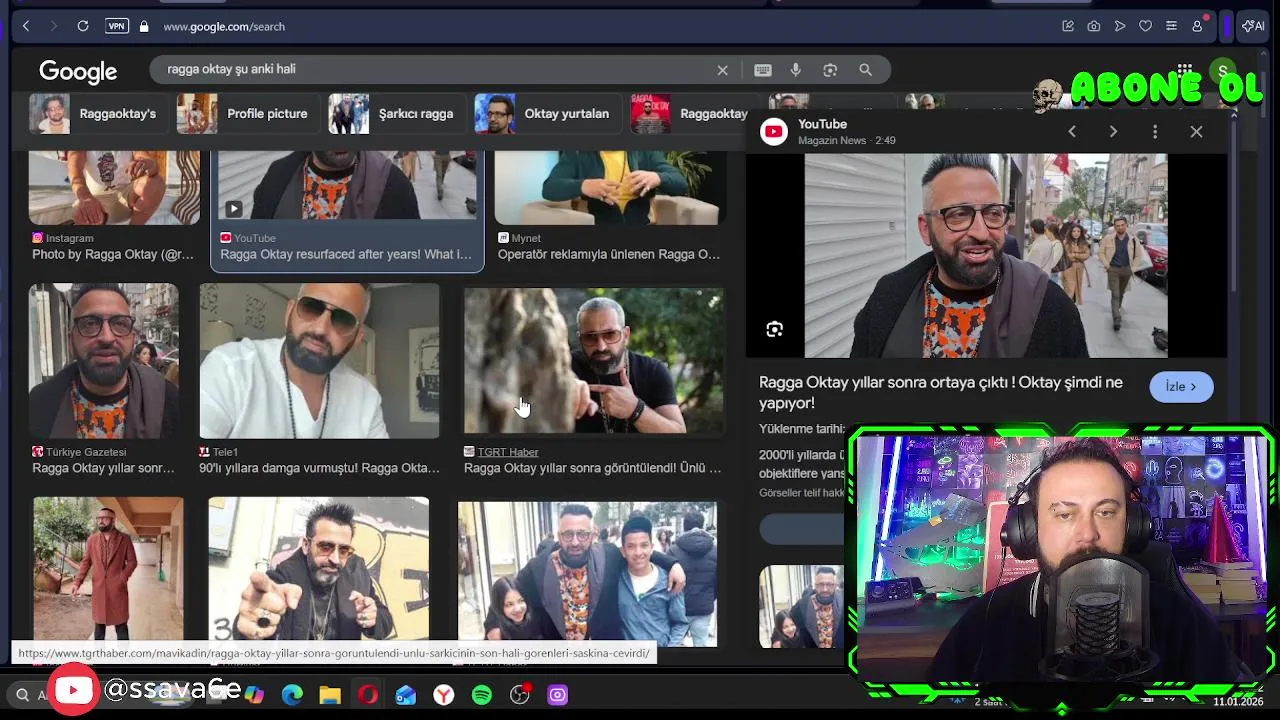Image resolution: width=1280 pixels, height=720 pixels.
Task: Click the large preview image
Action: click(x=986, y=255)
